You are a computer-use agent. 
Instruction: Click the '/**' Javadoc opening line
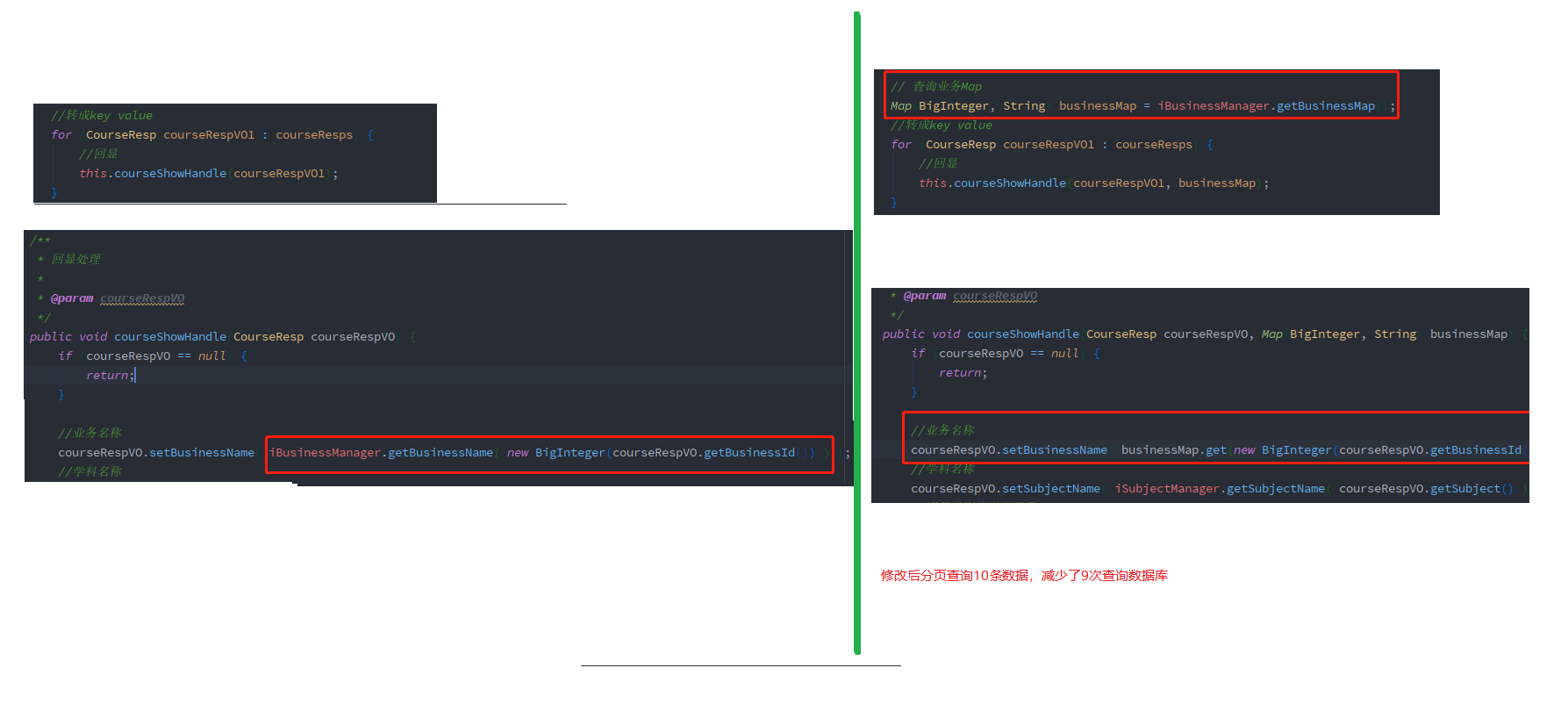(40, 240)
